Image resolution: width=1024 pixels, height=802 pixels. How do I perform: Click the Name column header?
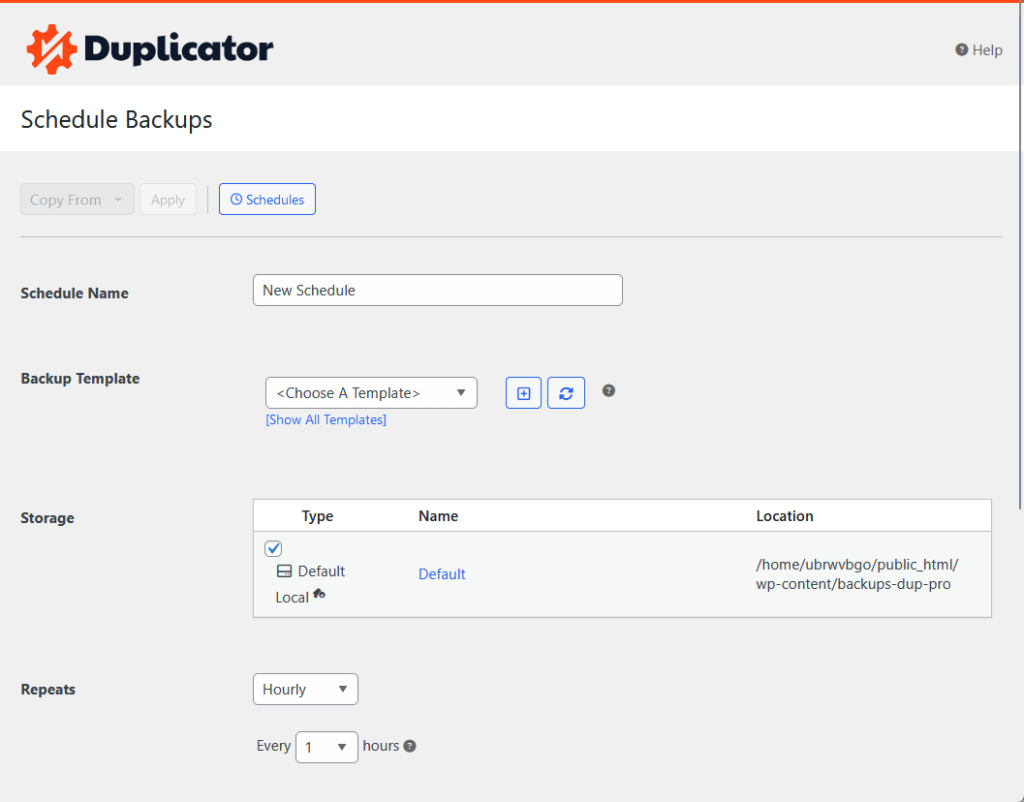pos(438,516)
